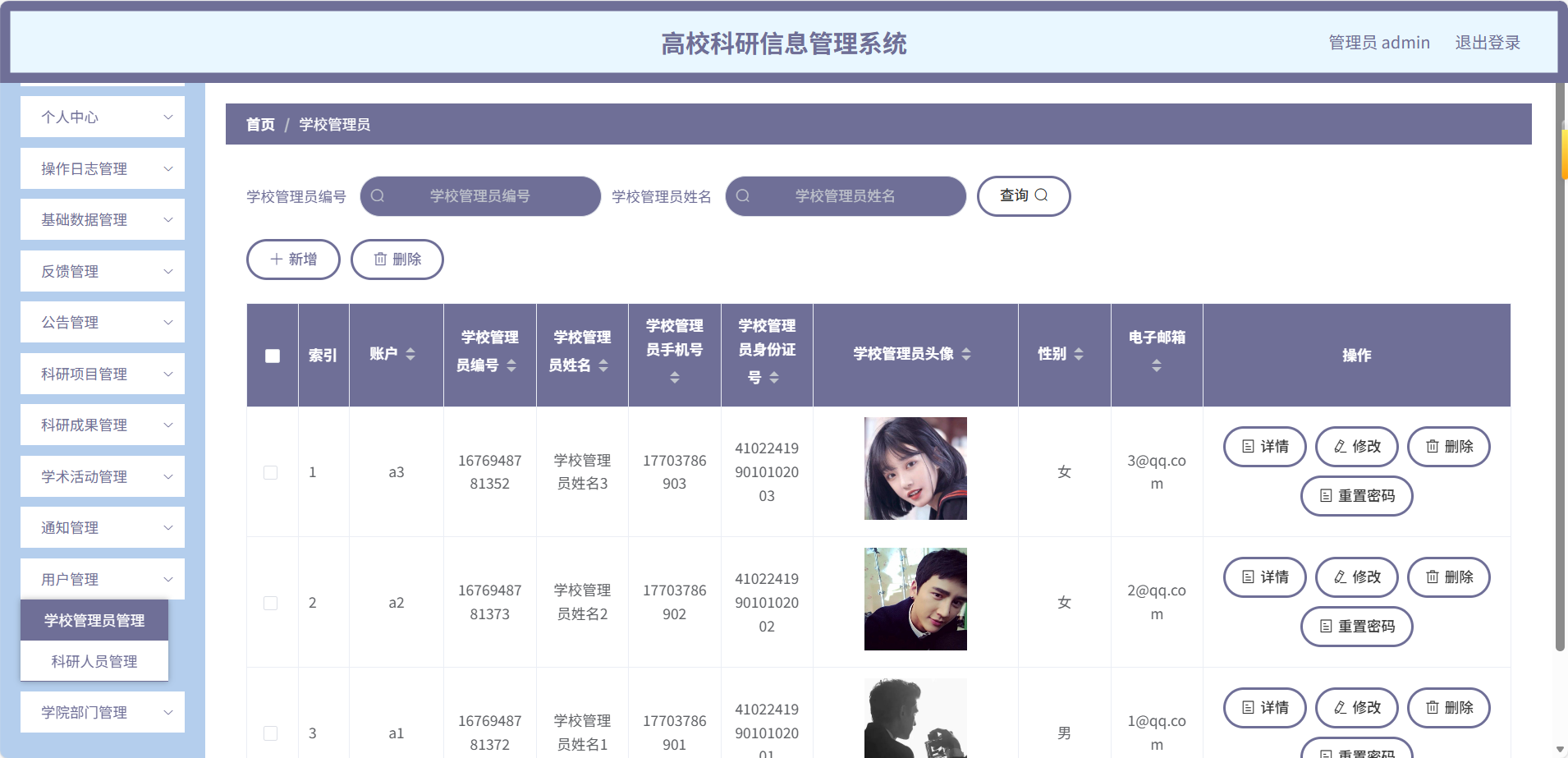1568x758 pixels.
Task: Click sort arrows on 性别 column
Action: coord(1079,354)
